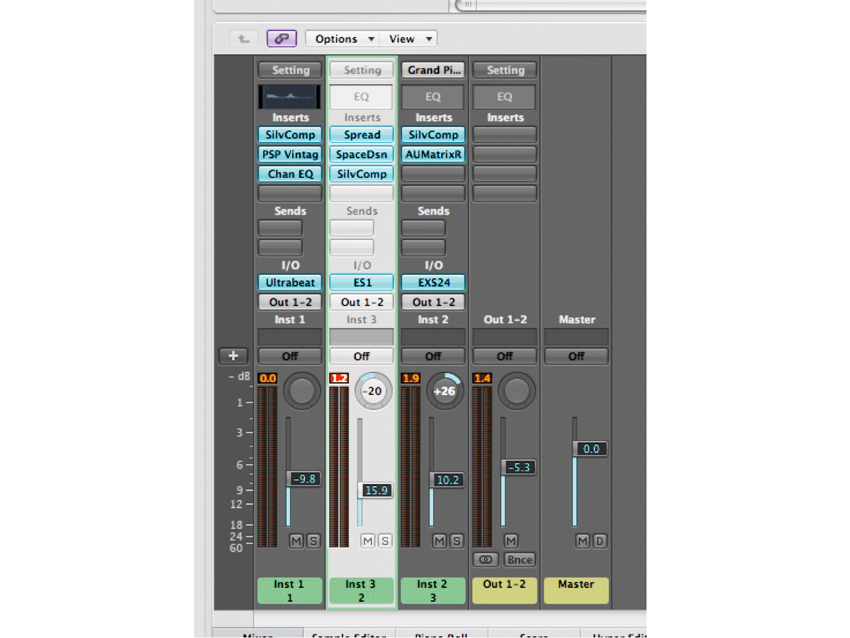Click the SilvComp insert on Inst 1
The height and width of the screenshot is (638, 850).
click(290, 134)
